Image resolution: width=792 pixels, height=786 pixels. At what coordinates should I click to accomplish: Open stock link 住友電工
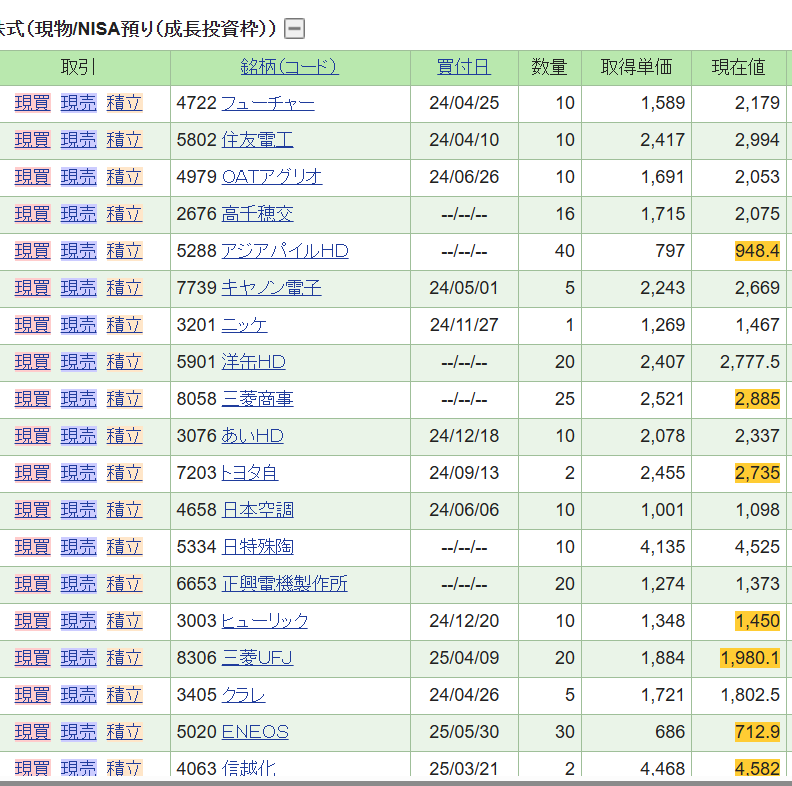pos(258,140)
